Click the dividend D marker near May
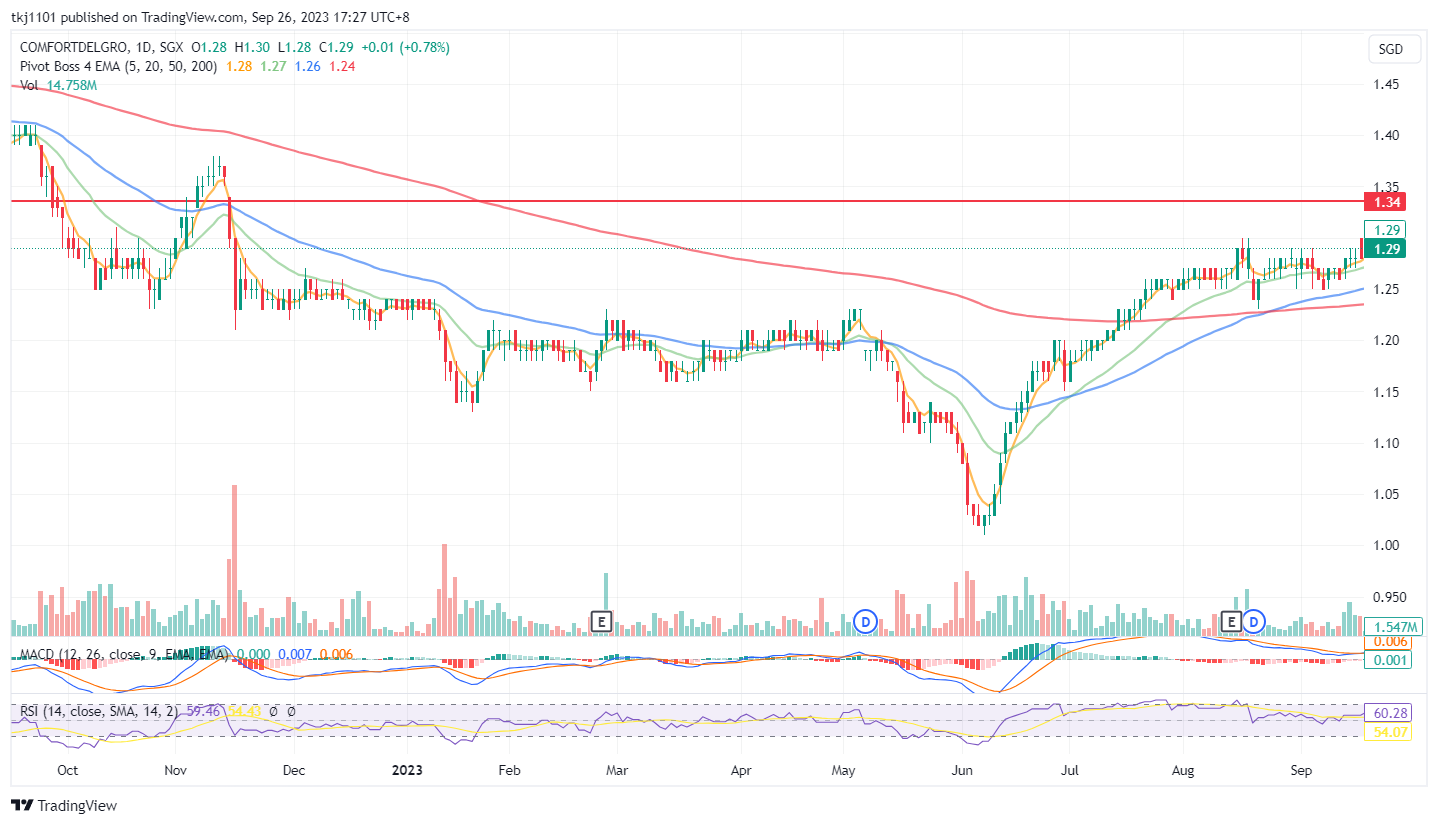The height and width of the screenshot is (825, 1438). [867, 621]
